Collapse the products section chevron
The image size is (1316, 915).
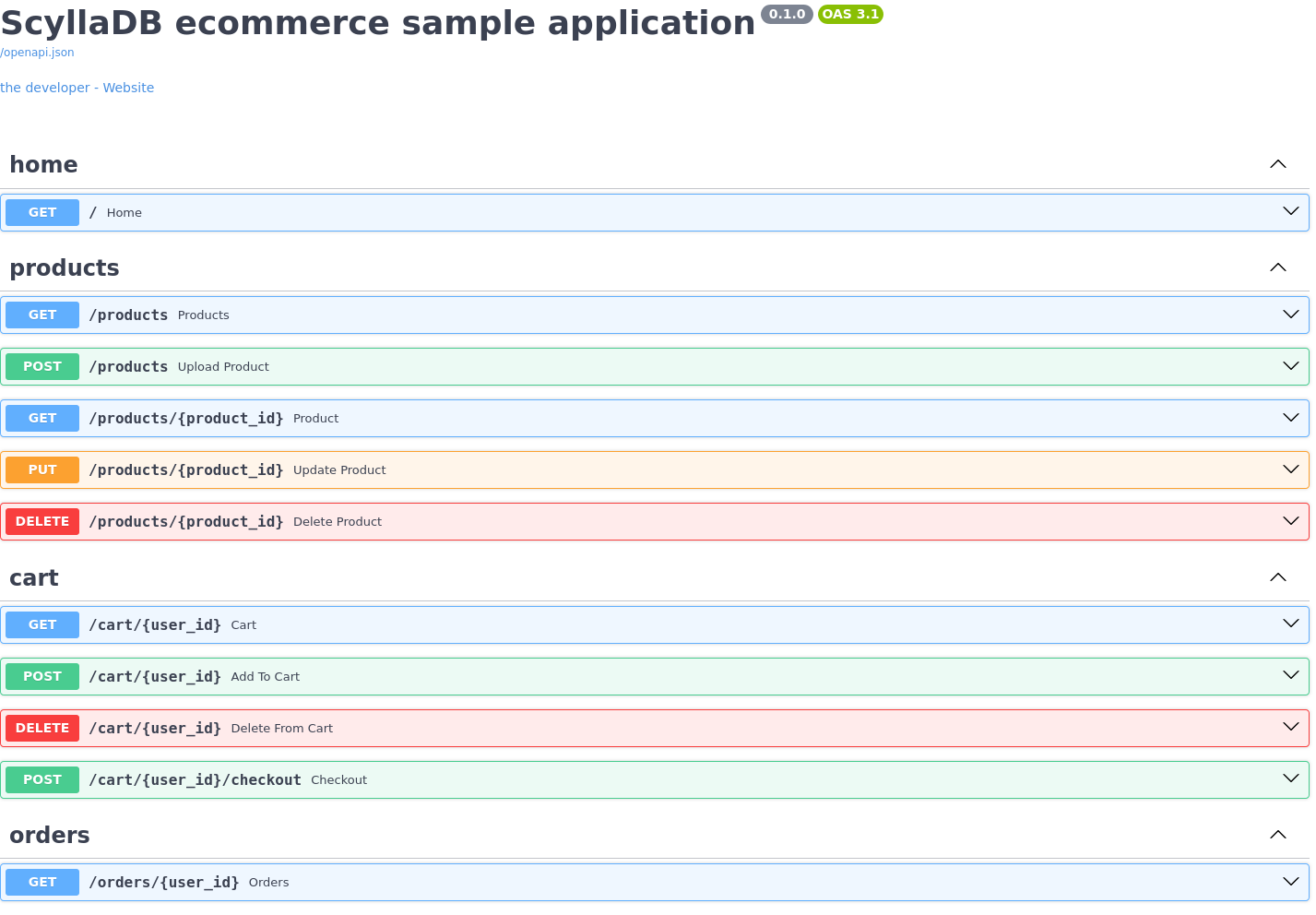[x=1277, y=267]
